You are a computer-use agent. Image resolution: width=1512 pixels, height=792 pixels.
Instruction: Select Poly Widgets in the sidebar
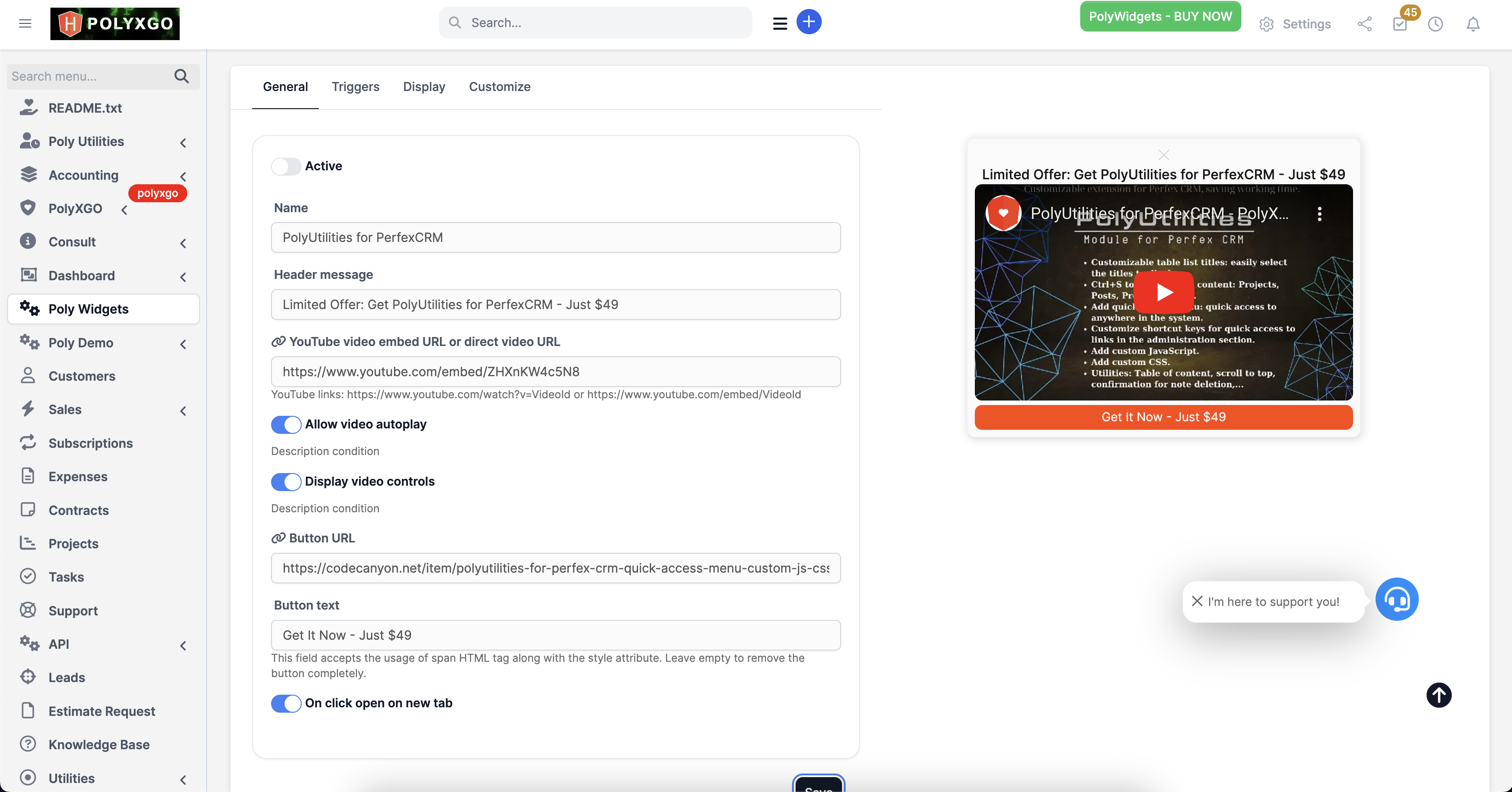[x=103, y=309]
